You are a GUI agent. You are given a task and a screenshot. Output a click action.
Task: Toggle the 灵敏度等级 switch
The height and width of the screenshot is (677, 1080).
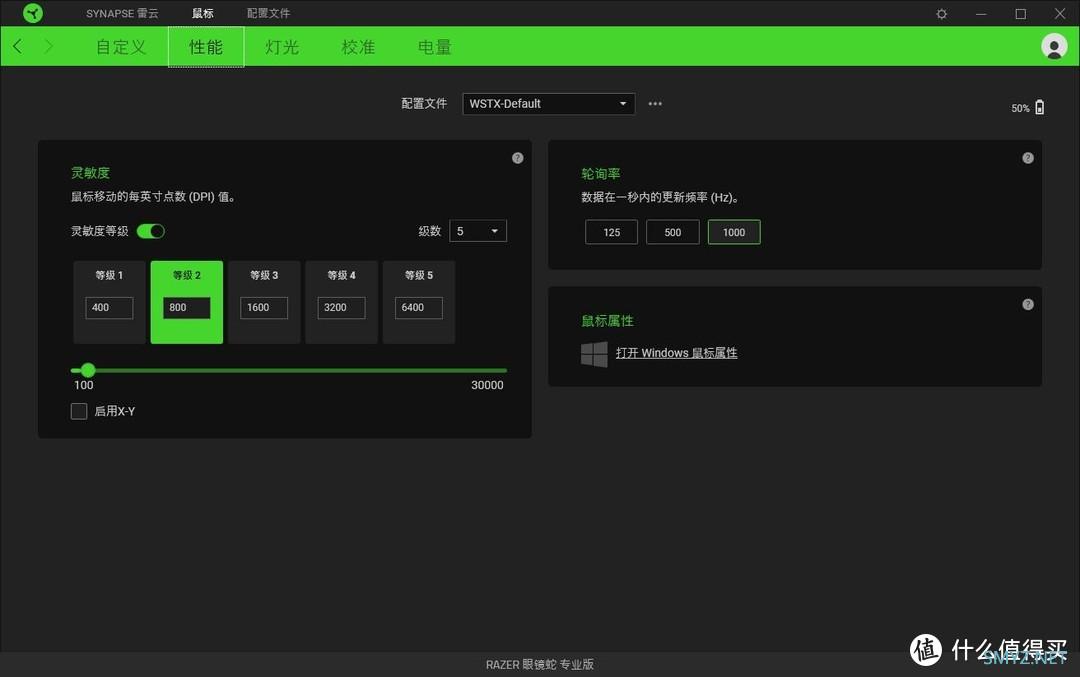(151, 231)
